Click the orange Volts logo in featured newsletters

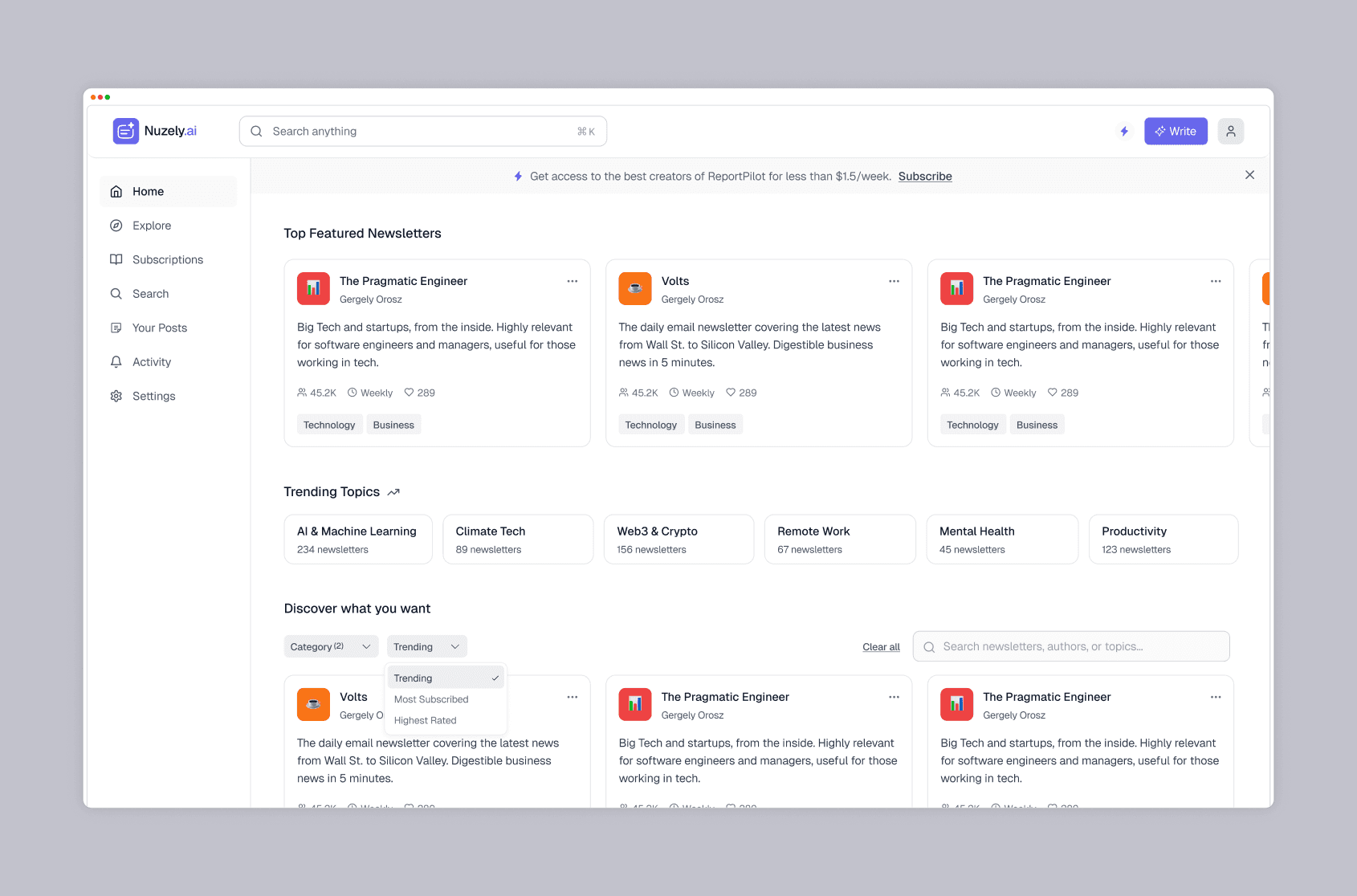(x=635, y=289)
